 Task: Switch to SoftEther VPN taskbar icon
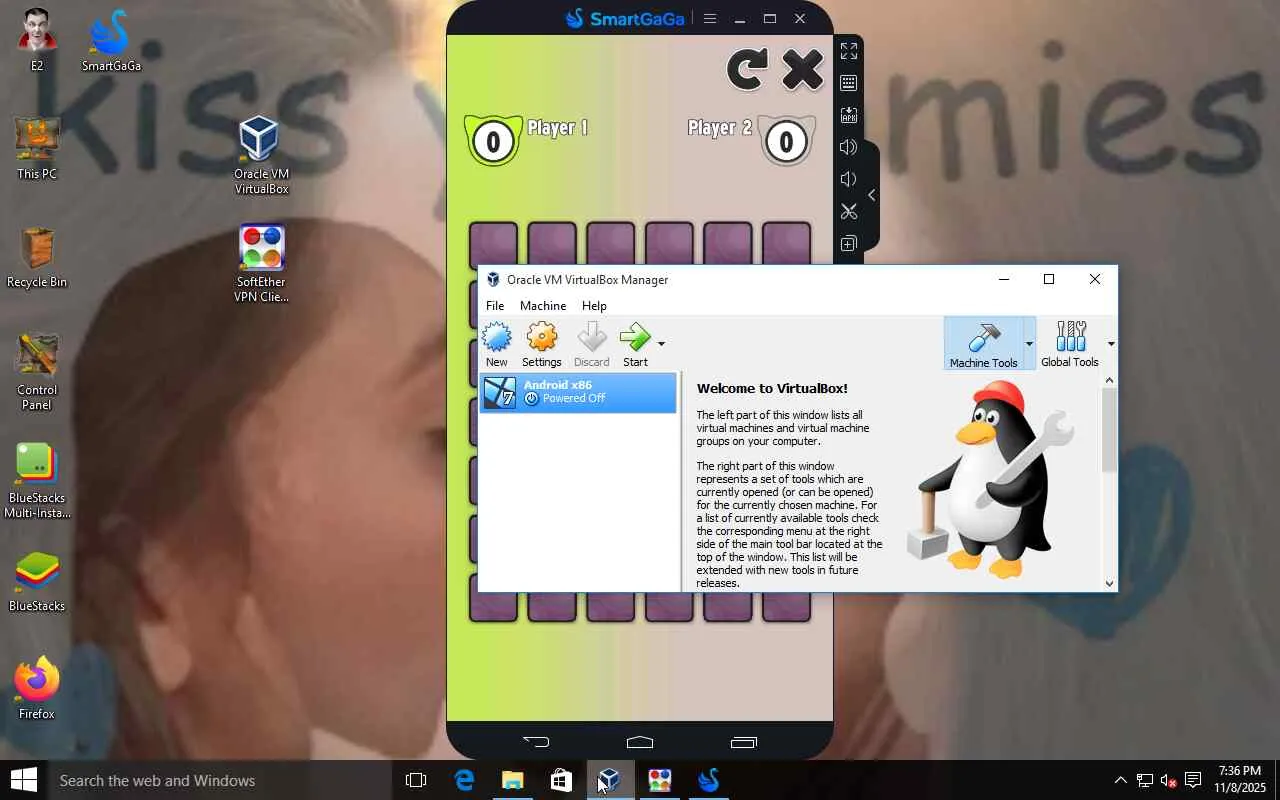659,780
